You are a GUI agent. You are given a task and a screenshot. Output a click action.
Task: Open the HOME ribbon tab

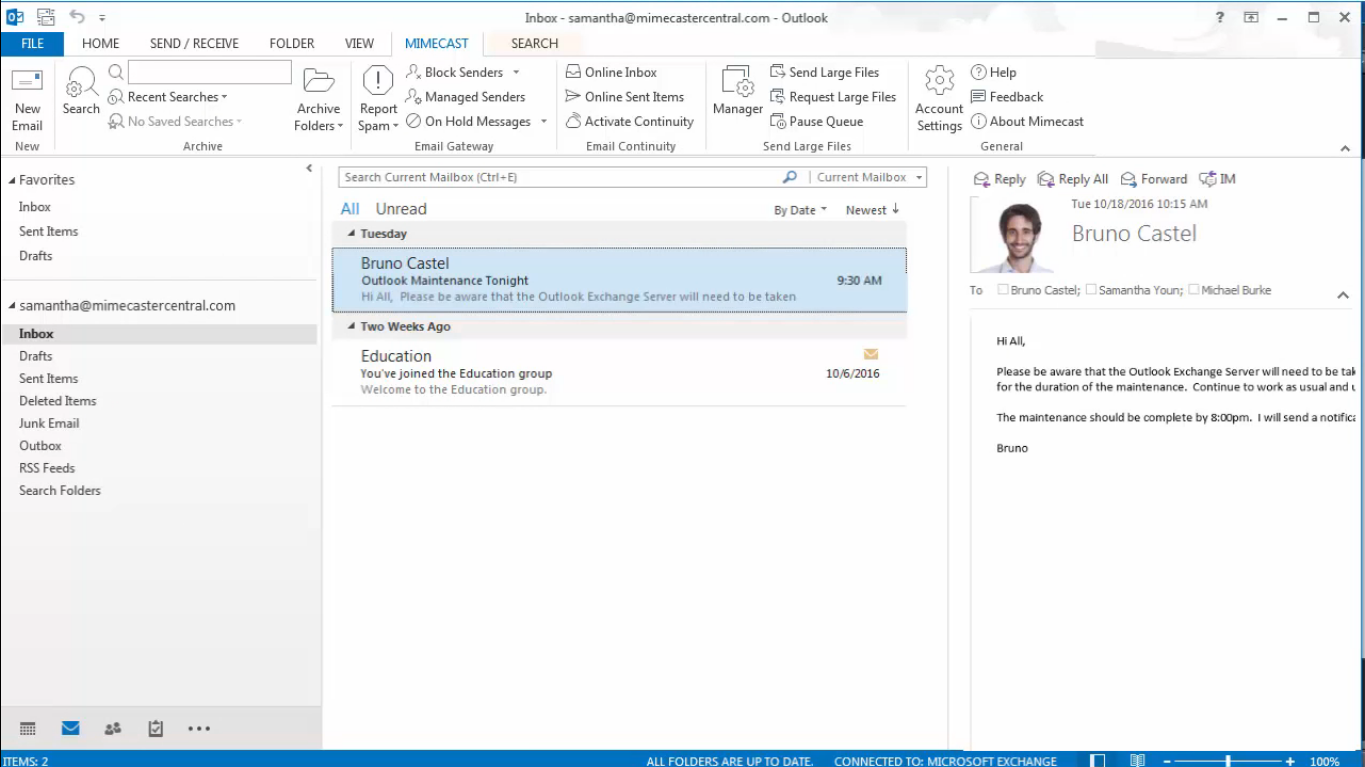100,43
